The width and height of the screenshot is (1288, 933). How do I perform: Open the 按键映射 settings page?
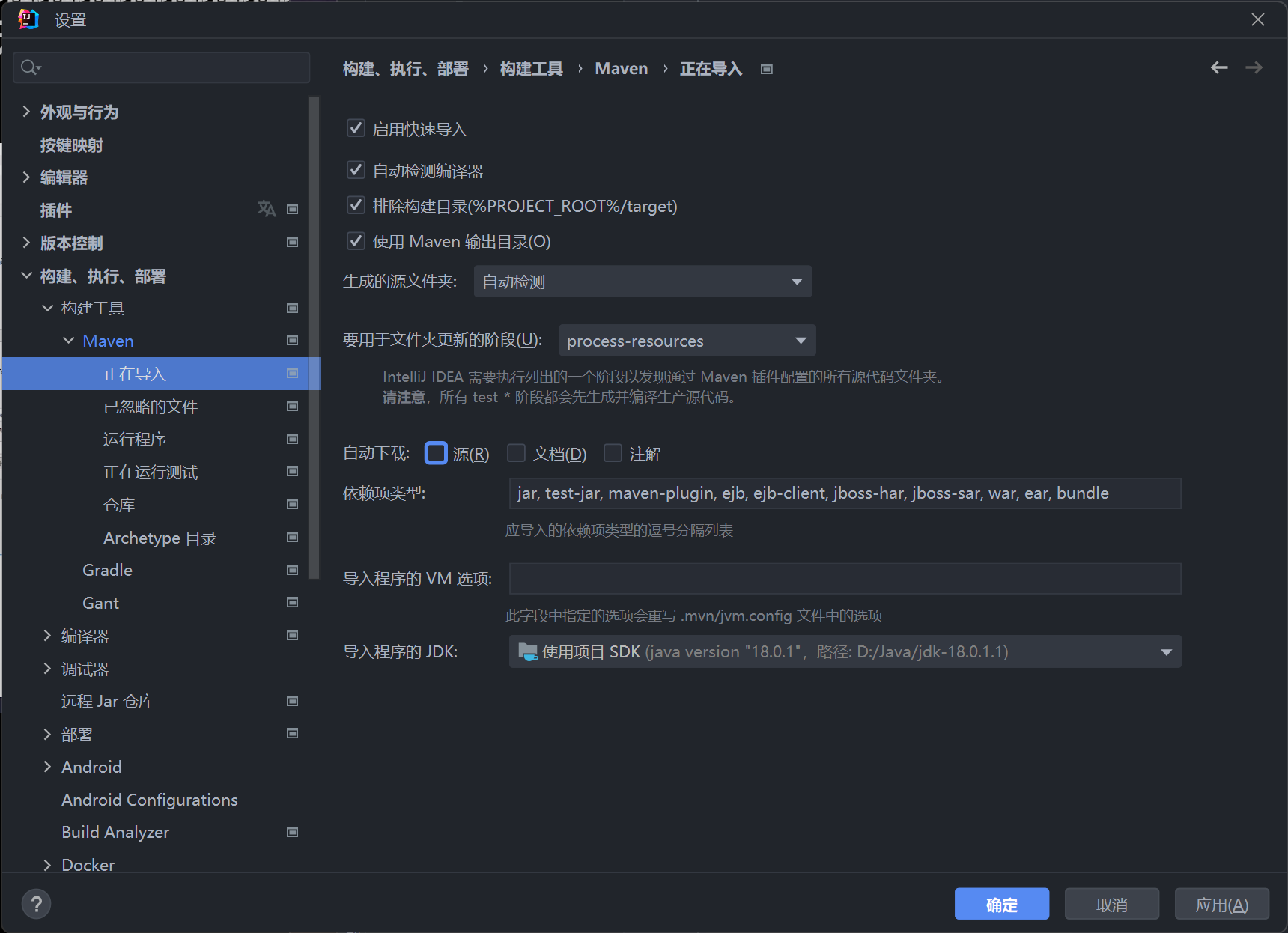click(x=72, y=145)
